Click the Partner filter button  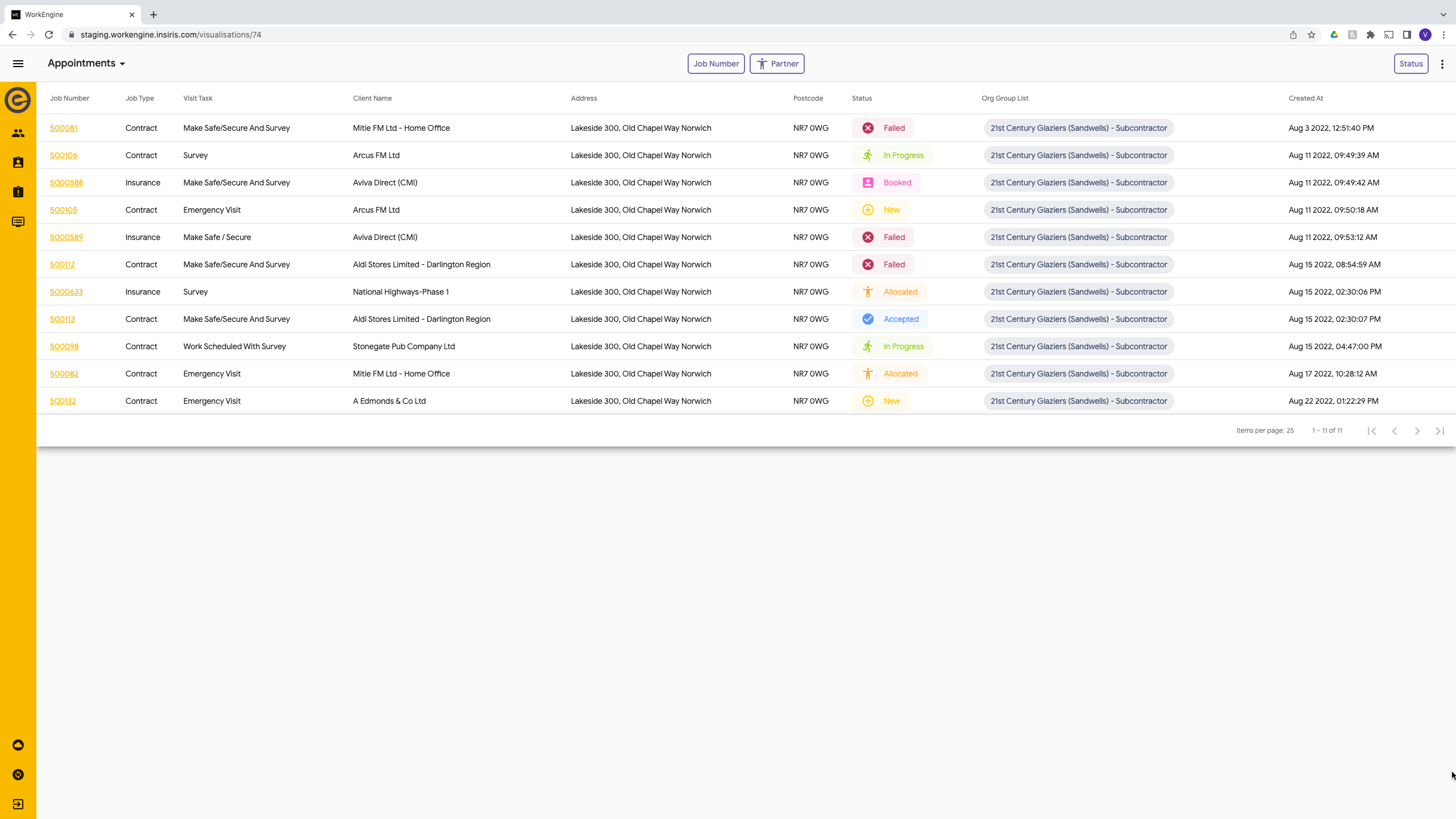click(777, 64)
